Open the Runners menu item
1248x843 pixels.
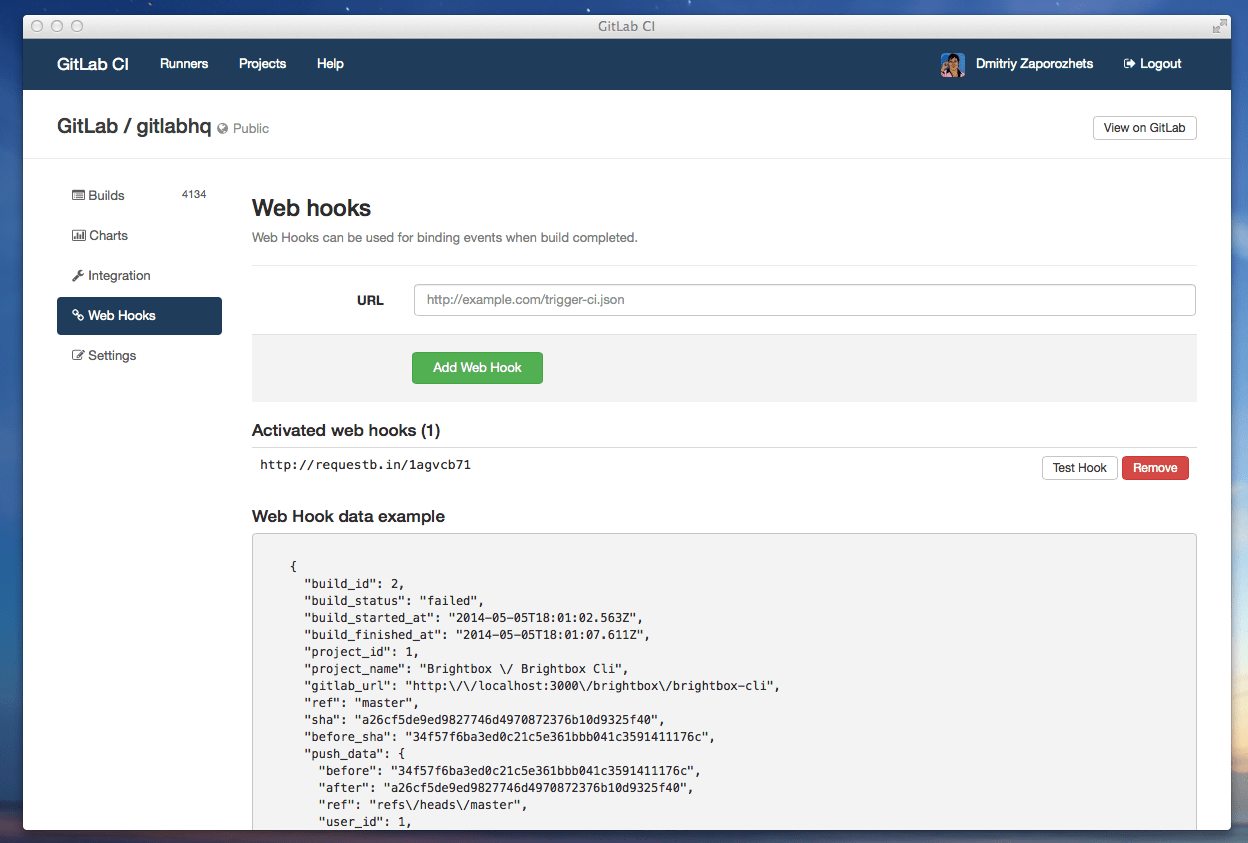184,64
